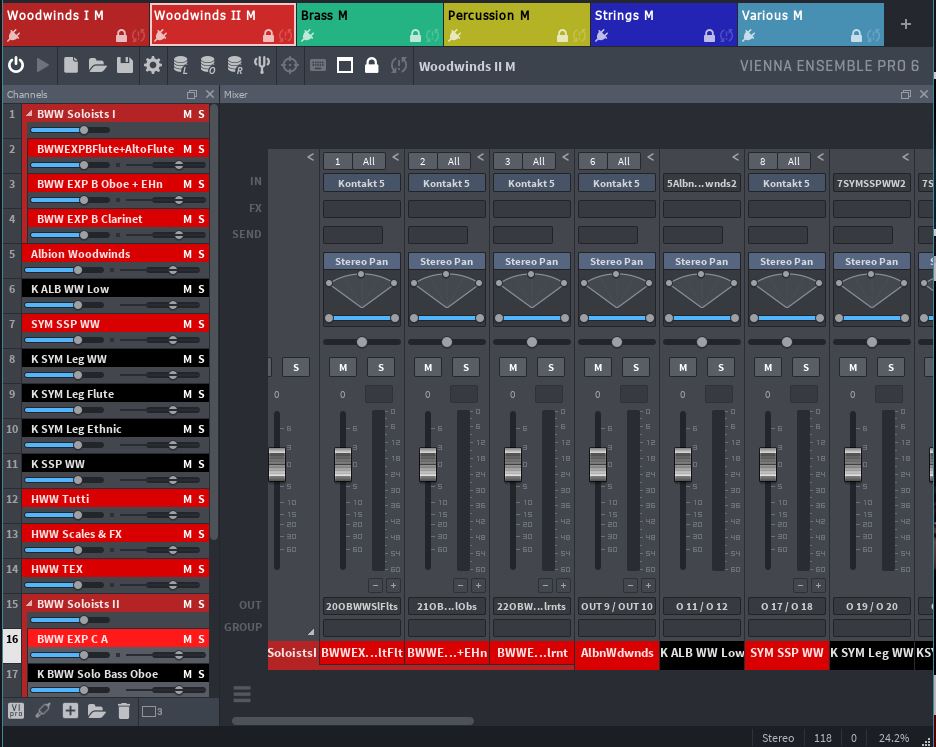Viewport: 936px width, 747px height.
Task: Switch to the Brass M instance tab
Action: pyautogui.click(x=370, y=24)
